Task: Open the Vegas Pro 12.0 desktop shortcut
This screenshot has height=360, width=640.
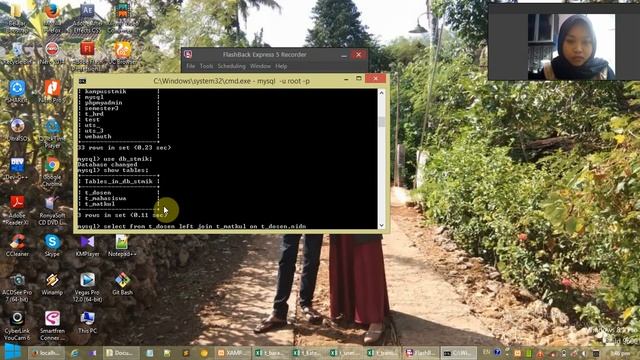Action: point(87,287)
